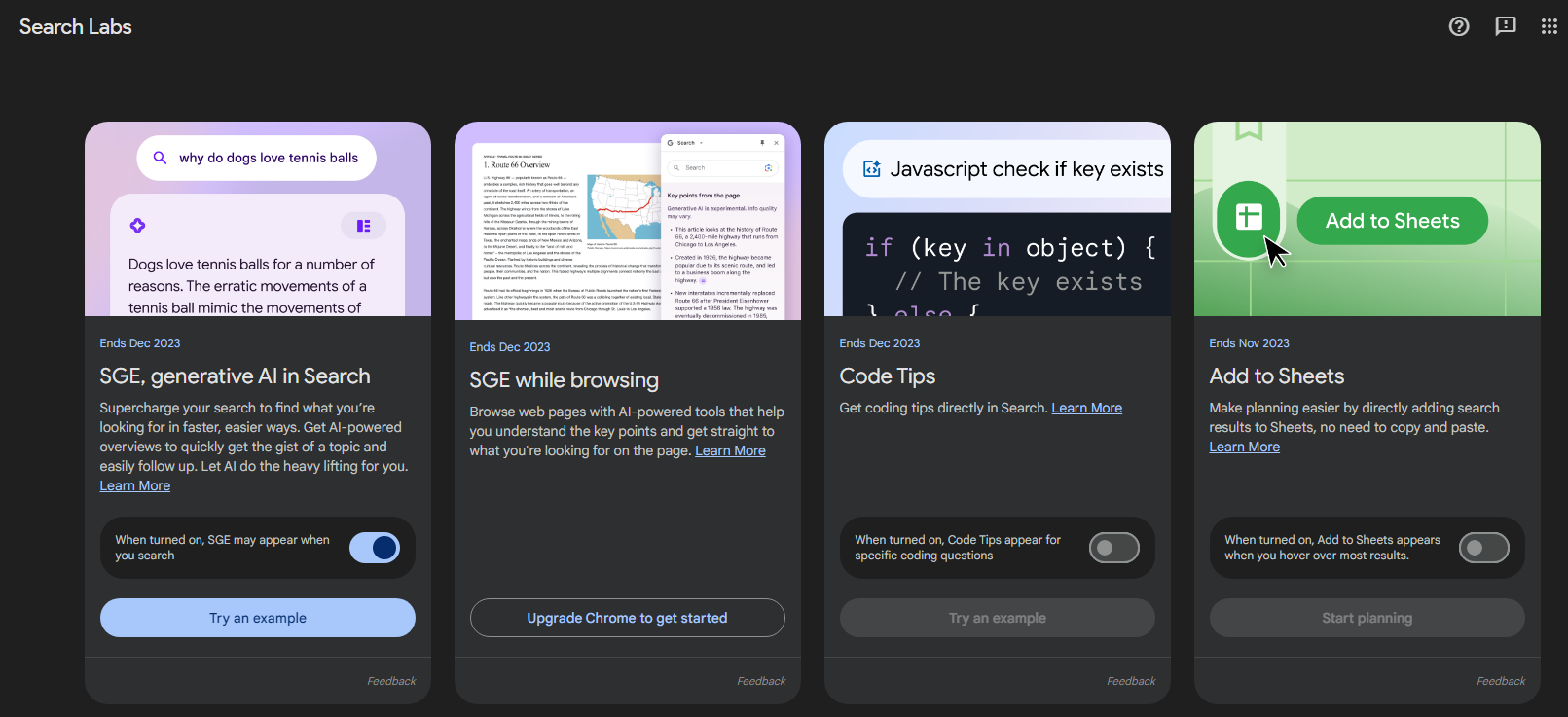Click the send feedback icon in header

[x=1505, y=26]
